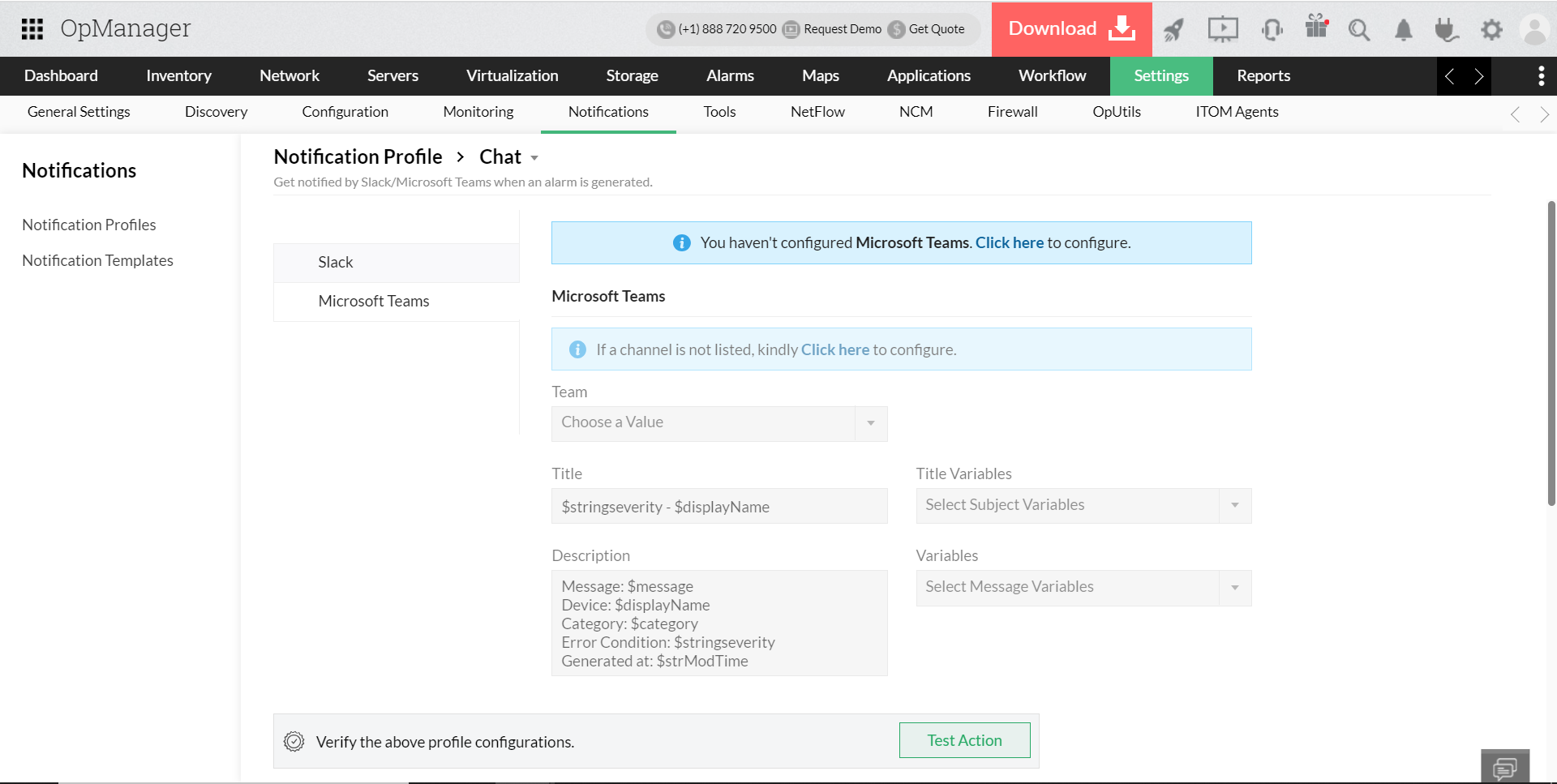Click the user profile avatar

1535,30
